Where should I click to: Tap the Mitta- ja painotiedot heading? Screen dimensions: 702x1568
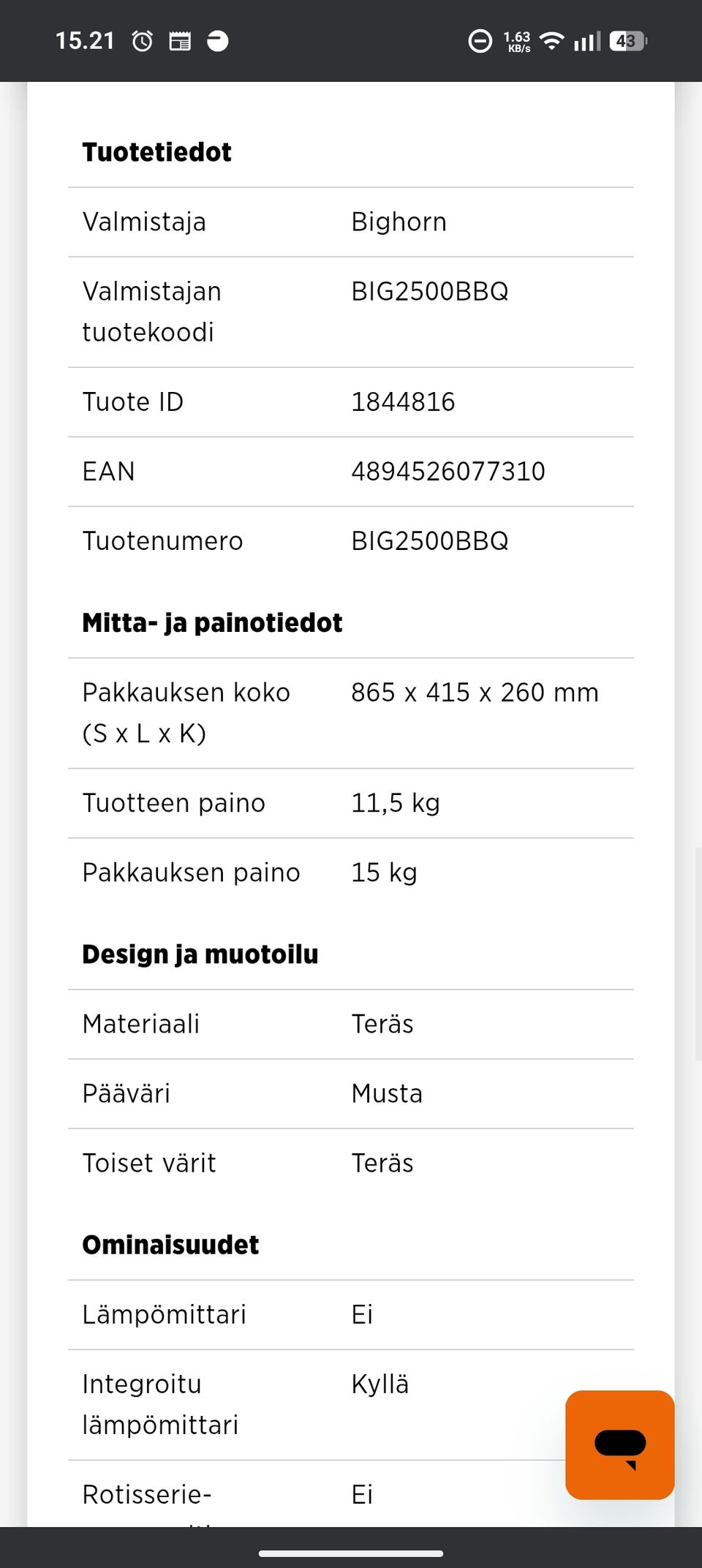pyautogui.click(x=212, y=623)
